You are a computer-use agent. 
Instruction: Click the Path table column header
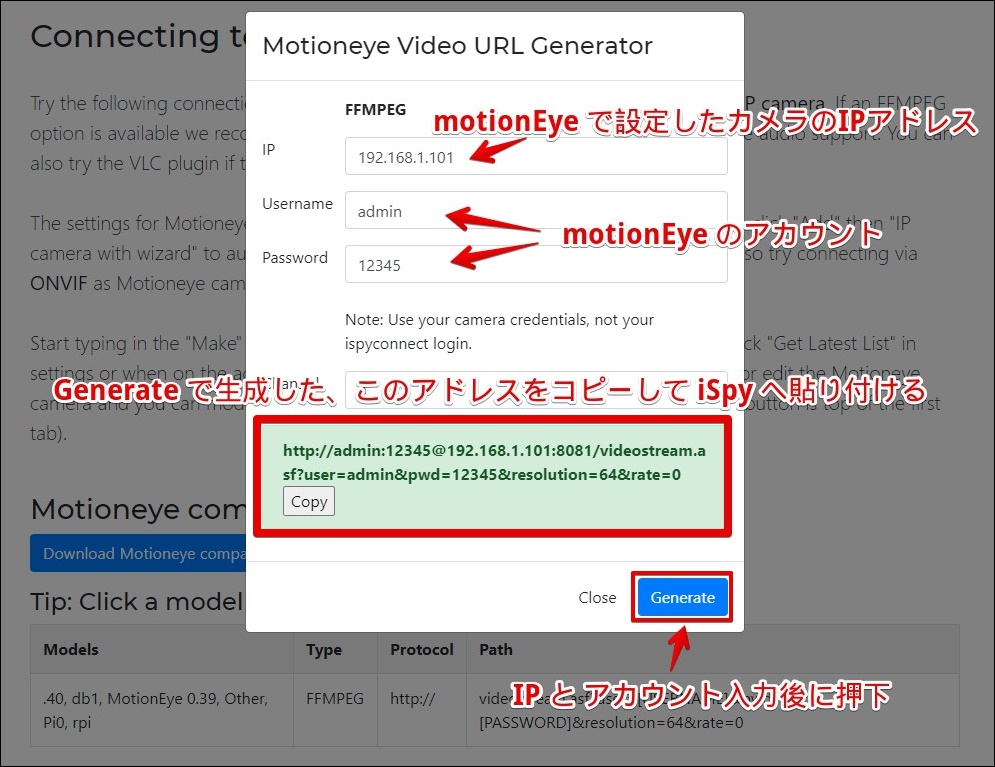(x=712, y=650)
